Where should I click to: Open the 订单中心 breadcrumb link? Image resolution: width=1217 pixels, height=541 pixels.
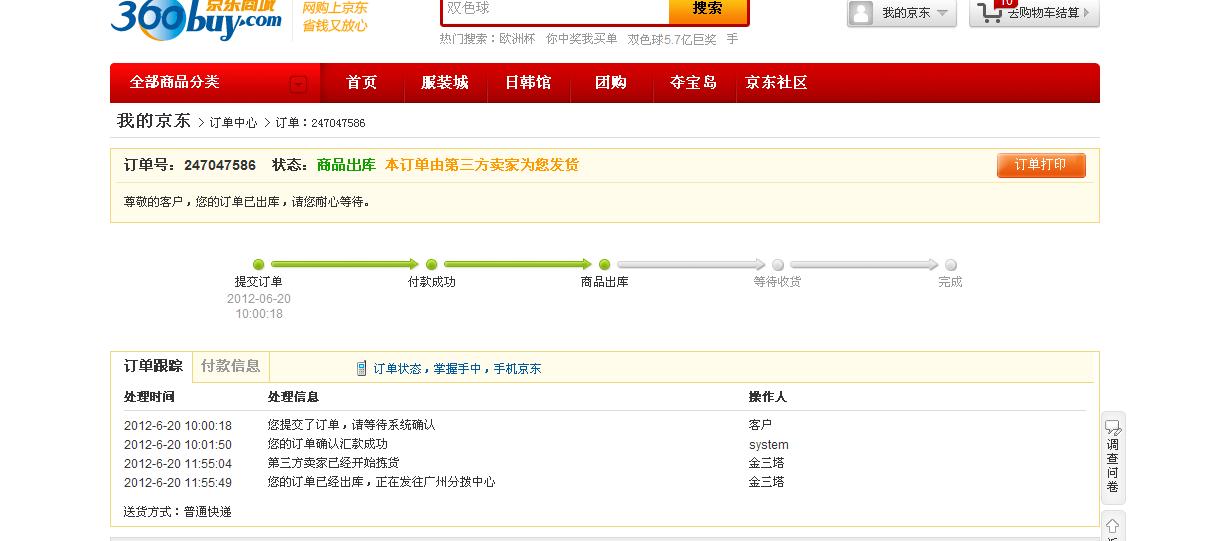point(233,123)
